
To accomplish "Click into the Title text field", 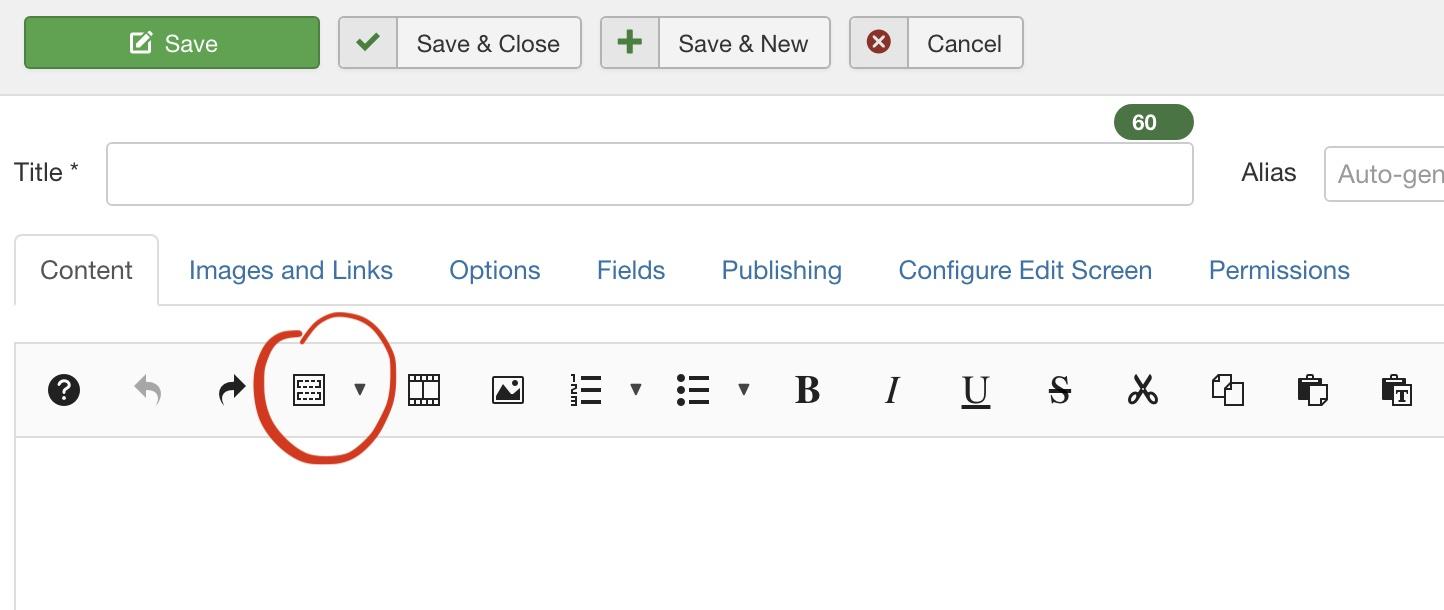I will pyautogui.click(x=649, y=174).
